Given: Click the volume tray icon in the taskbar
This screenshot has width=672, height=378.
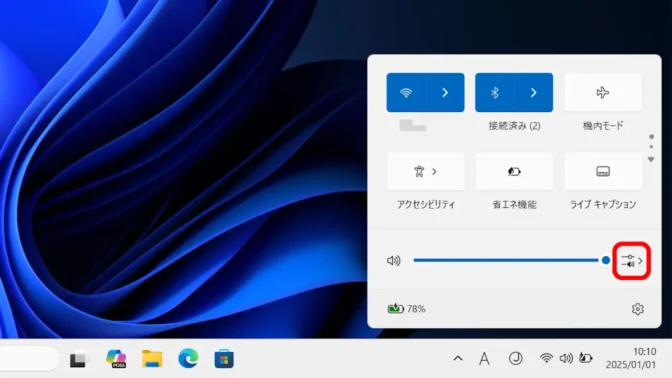Looking at the screenshot, I should coord(566,358).
